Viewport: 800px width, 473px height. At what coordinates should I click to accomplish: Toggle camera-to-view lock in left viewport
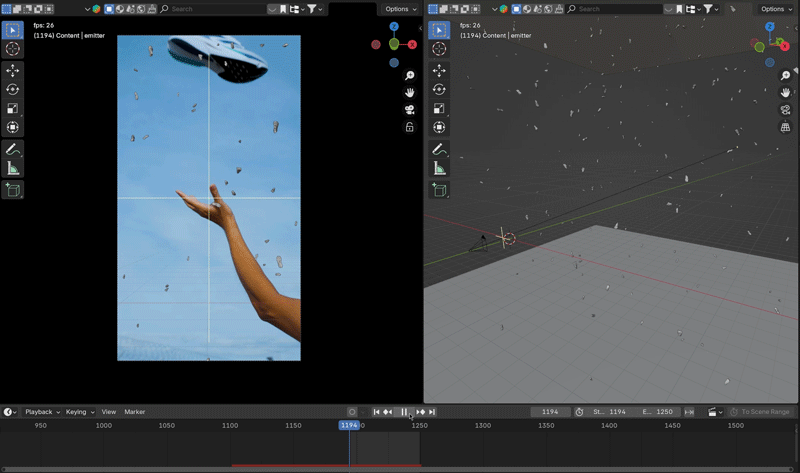tap(410, 127)
